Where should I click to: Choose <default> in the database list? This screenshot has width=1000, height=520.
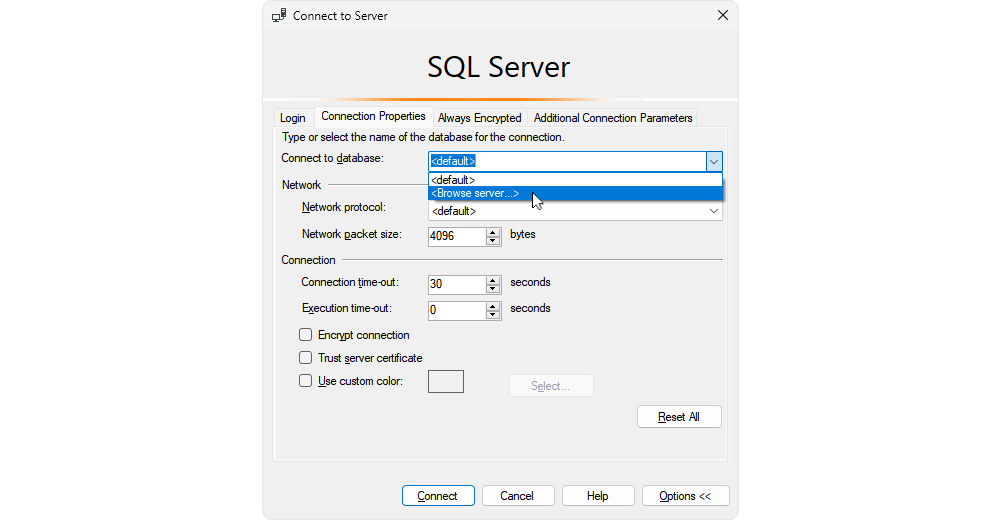(x=575, y=180)
